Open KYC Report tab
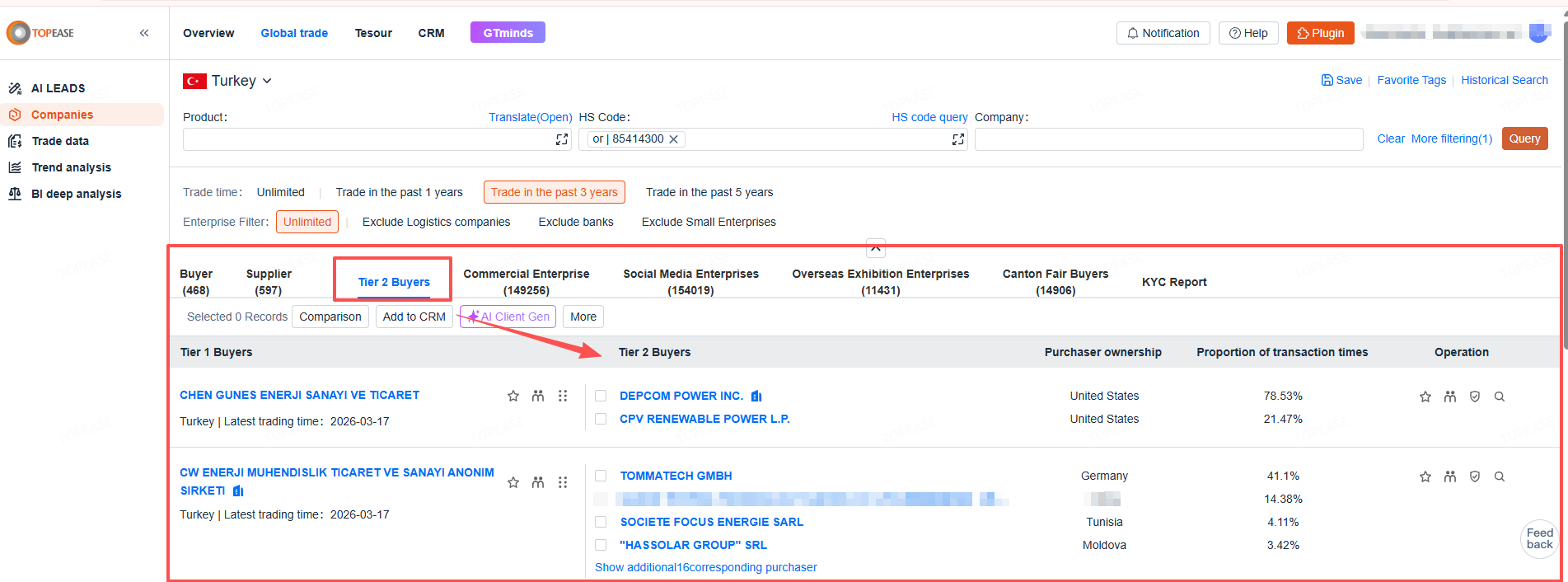 click(1174, 282)
